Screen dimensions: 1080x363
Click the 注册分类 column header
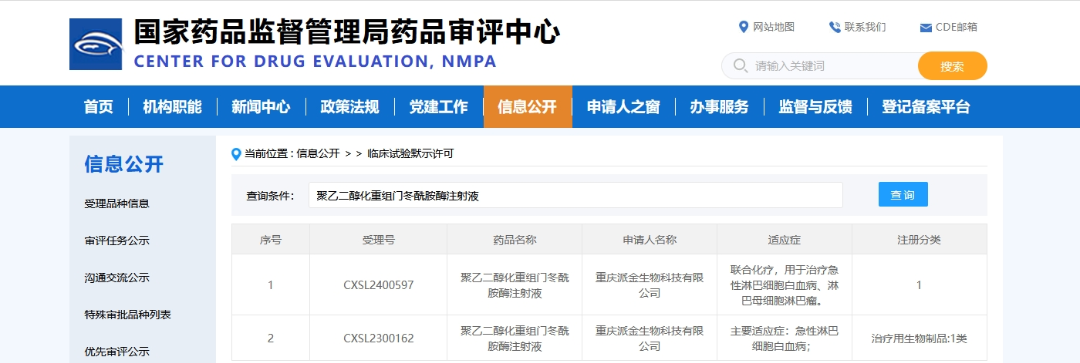(x=919, y=240)
